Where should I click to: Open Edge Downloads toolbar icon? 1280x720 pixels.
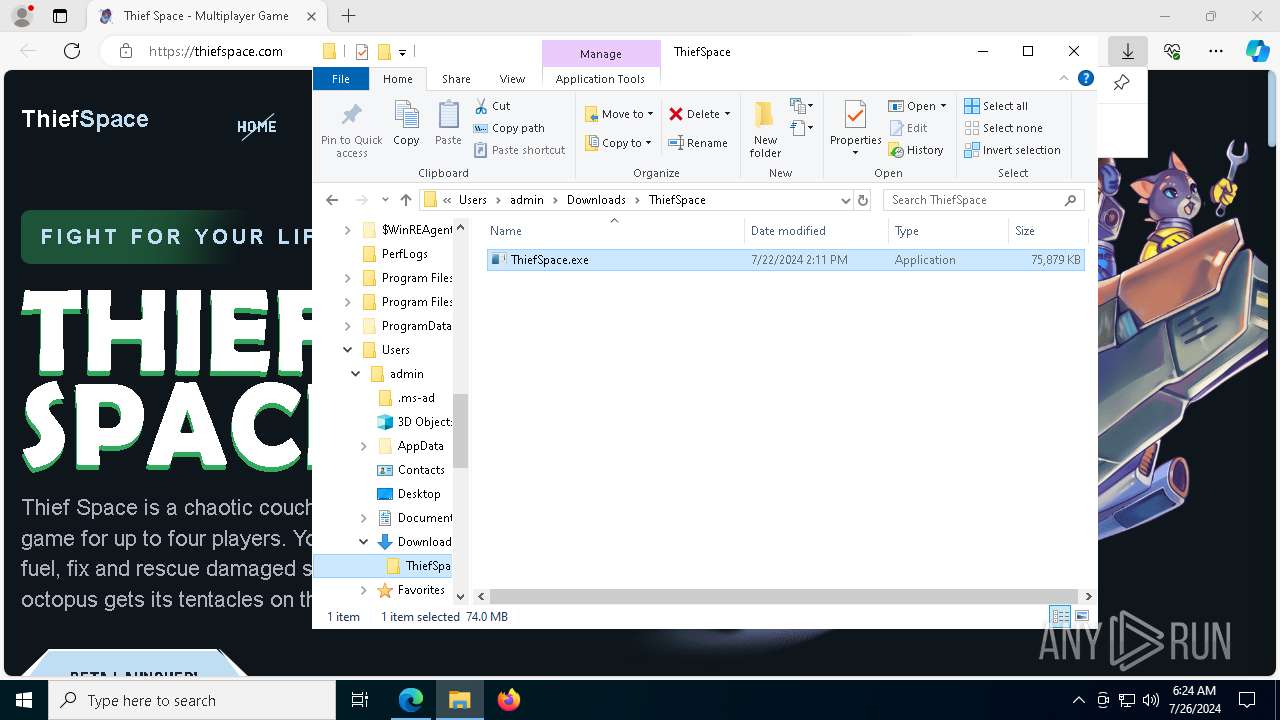[1127, 51]
